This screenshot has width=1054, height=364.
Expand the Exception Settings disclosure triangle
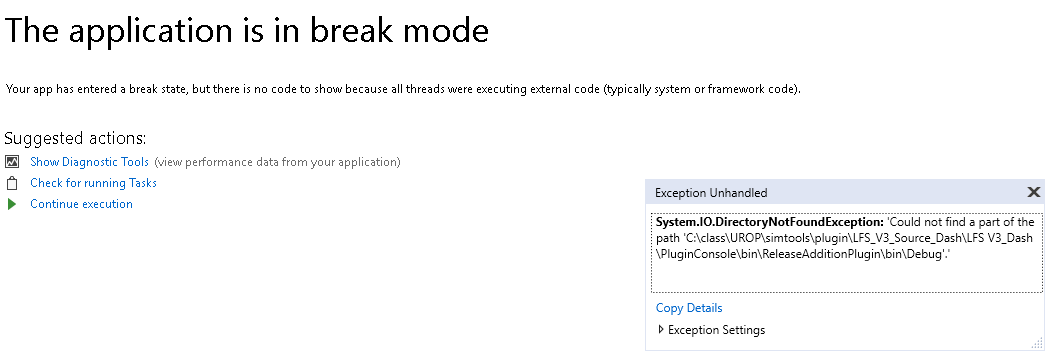(x=661, y=330)
